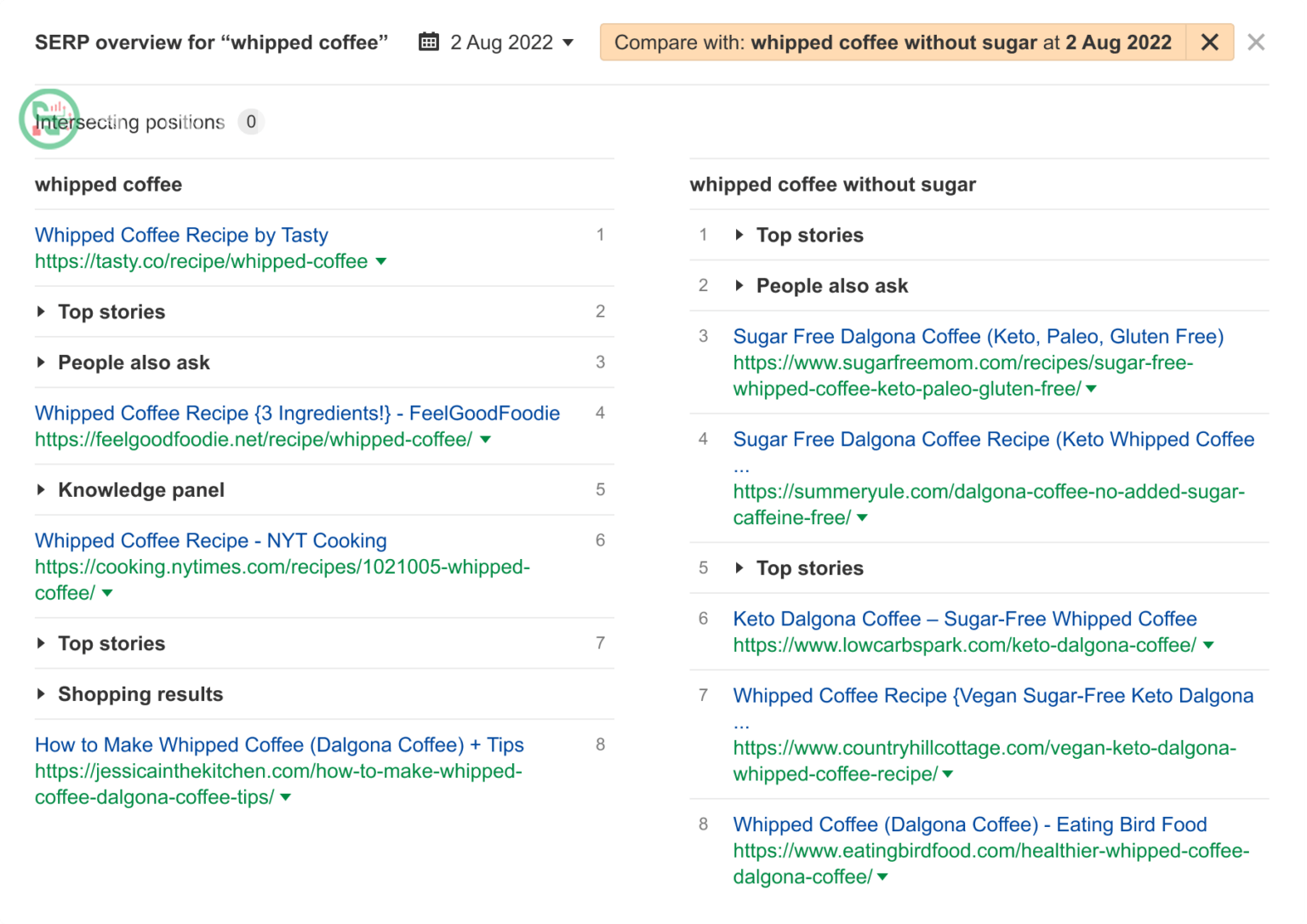Viewport: 1307px width, 924px height.
Task: Open How to Make Whipped Coffee + Tips link
Action: pyautogui.click(x=279, y=744)
